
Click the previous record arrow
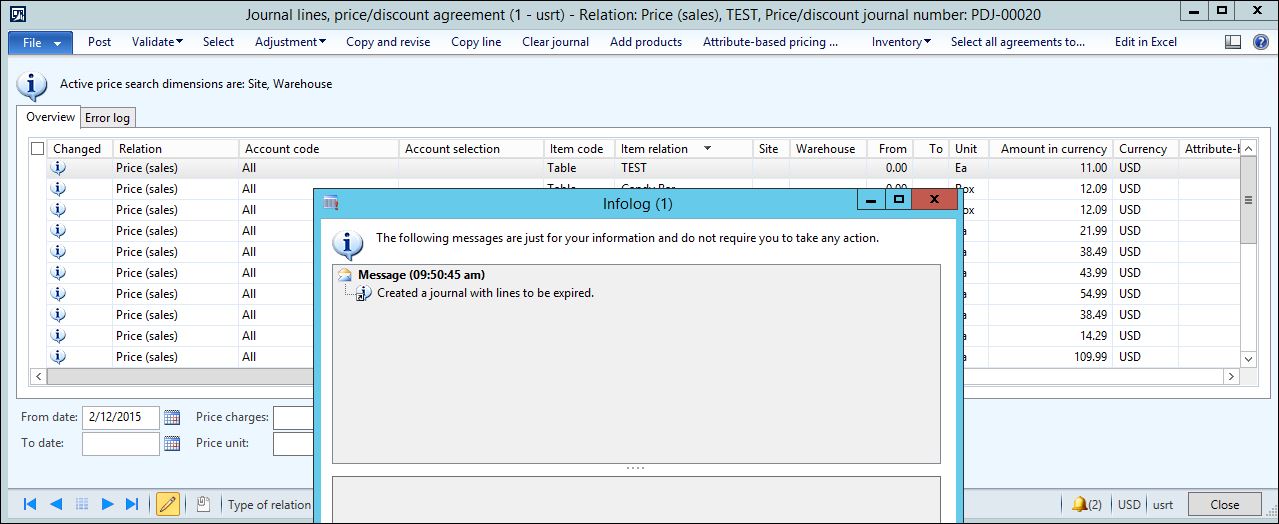[56, 504]
